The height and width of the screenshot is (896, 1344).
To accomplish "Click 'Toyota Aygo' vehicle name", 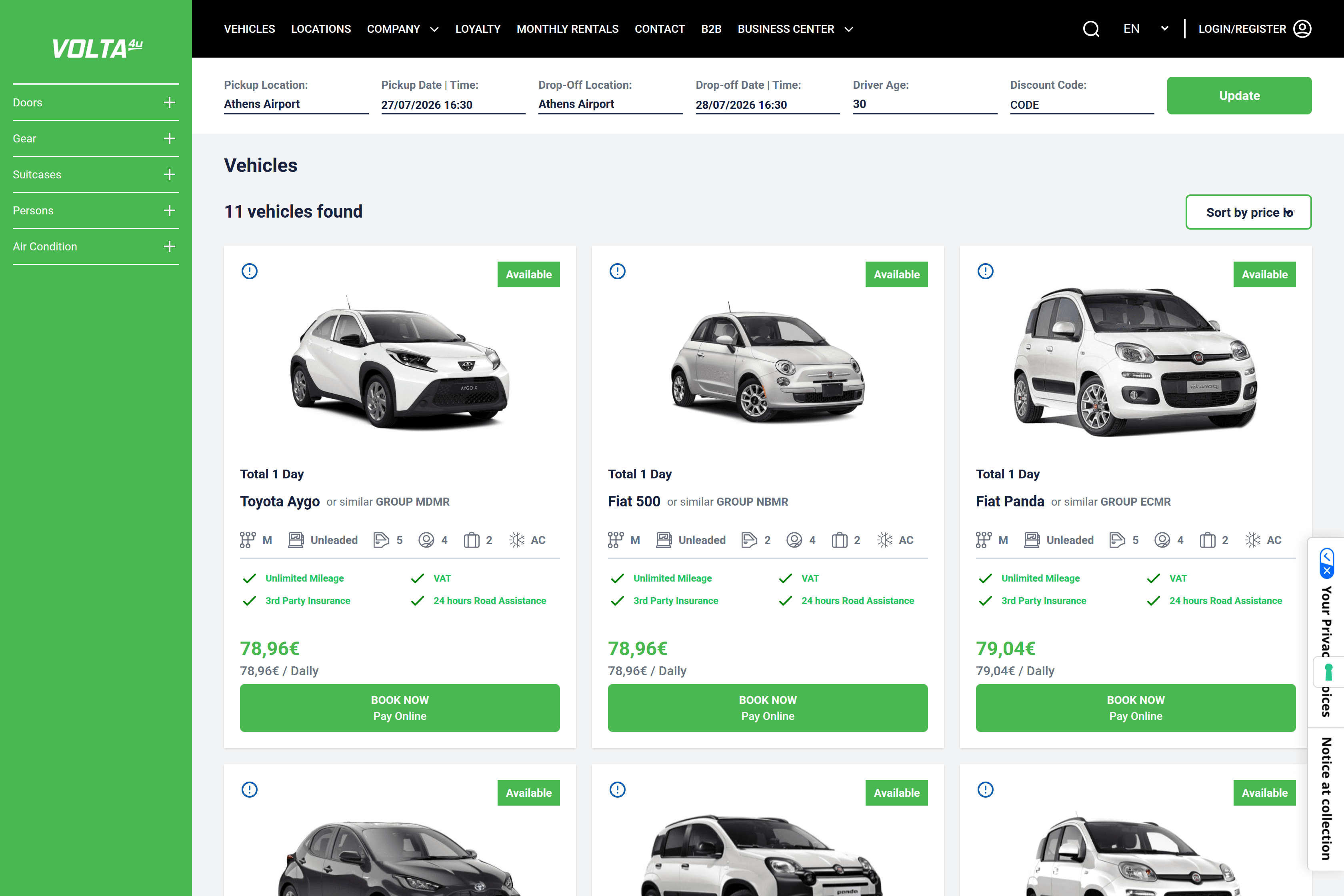I will (280, 502).
